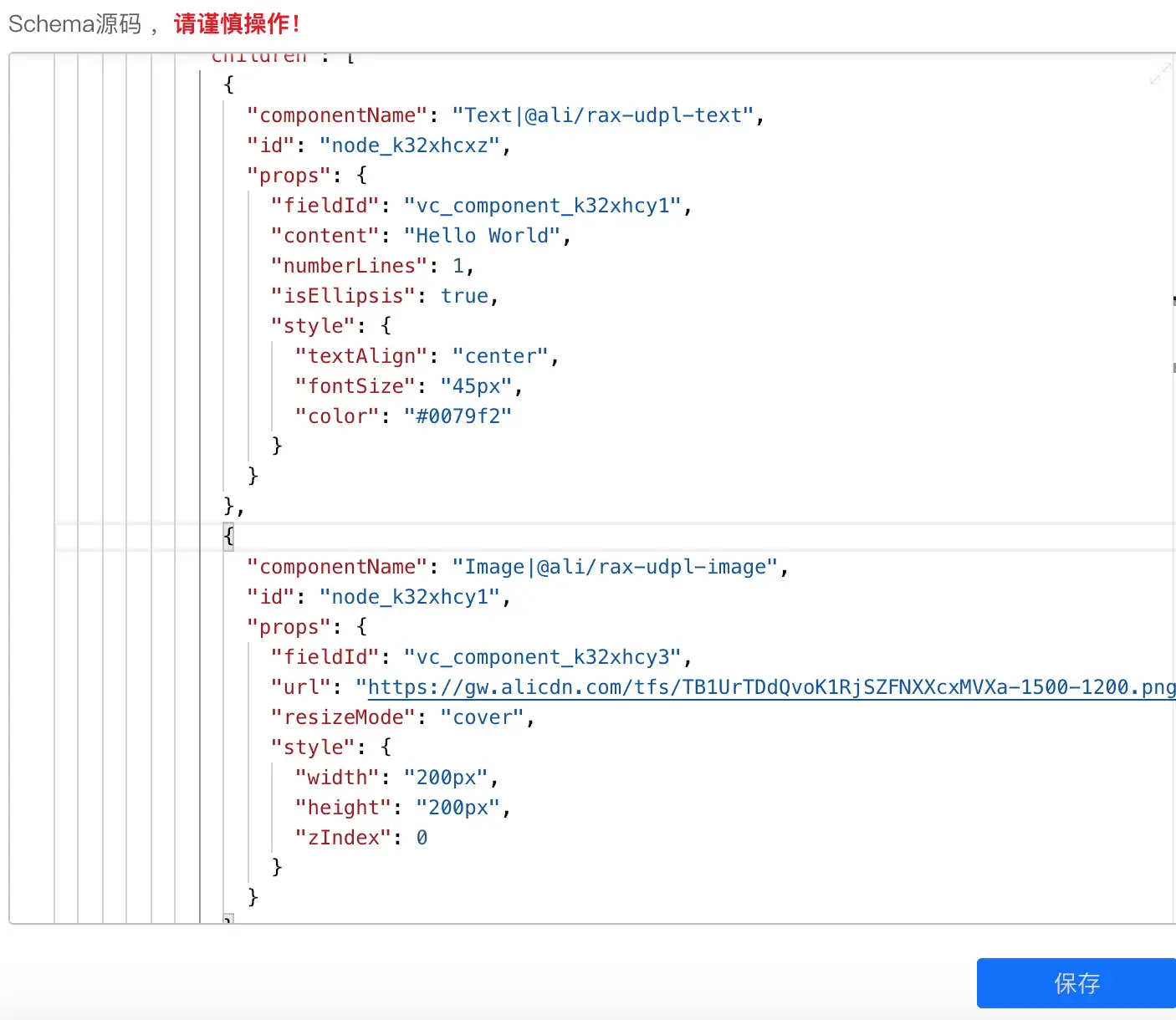This screenshot has width=1176, height=1020.
Task: Toggle fullscreen icon at editor top-right corner
Action: pos(1160,74)
